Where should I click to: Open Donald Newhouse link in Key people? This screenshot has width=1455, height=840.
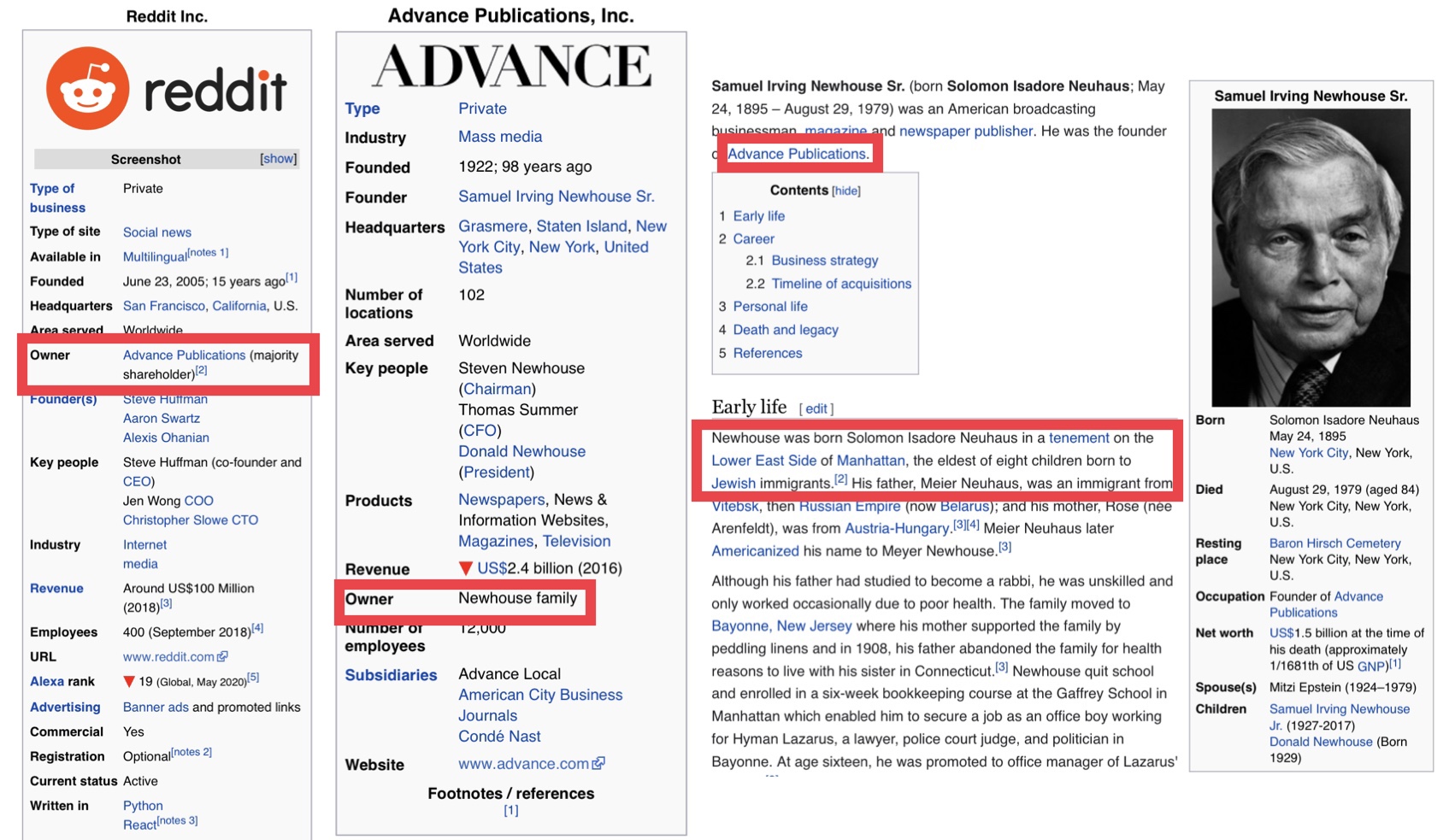pyautogui.click(x=521, y=451)
